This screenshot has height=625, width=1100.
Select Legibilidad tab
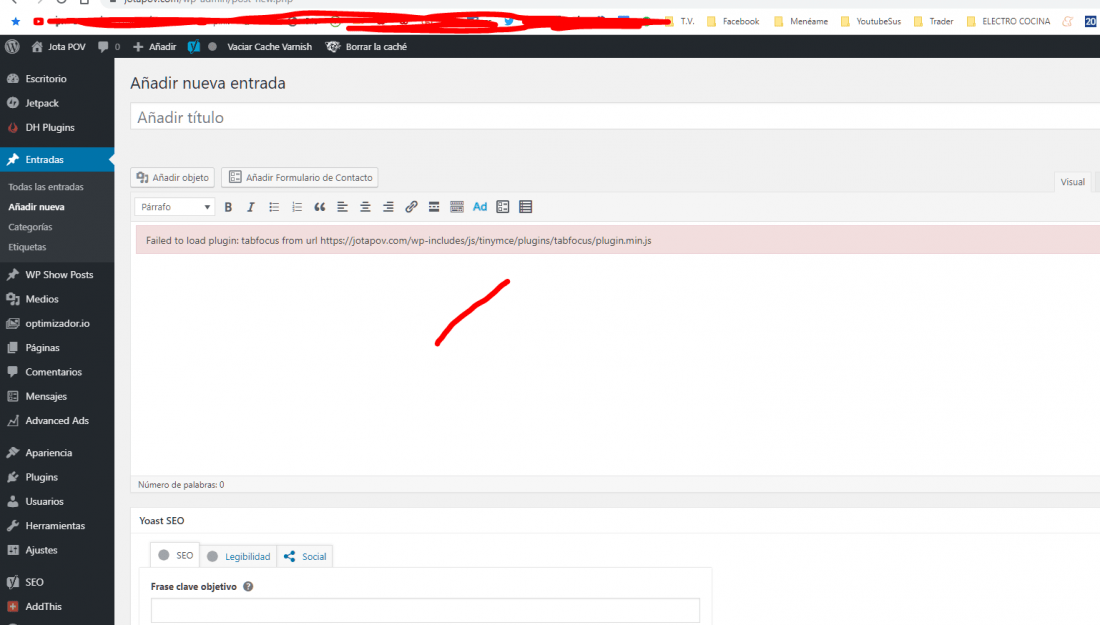click(x=239, y=556)
